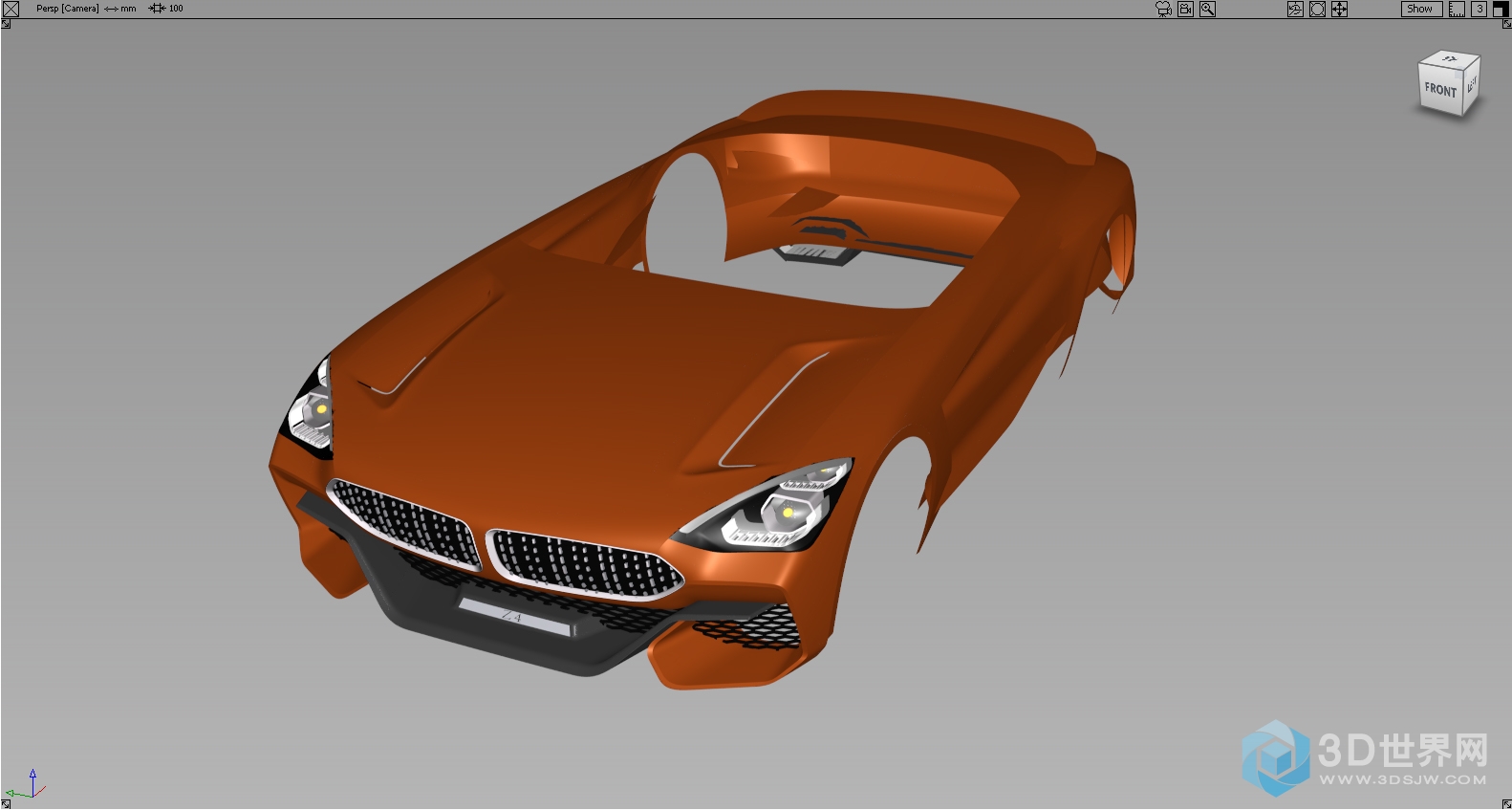Click the maximize viewport icon
The width and height of the screenshot is (1512, 810).
click(1501, 9)
